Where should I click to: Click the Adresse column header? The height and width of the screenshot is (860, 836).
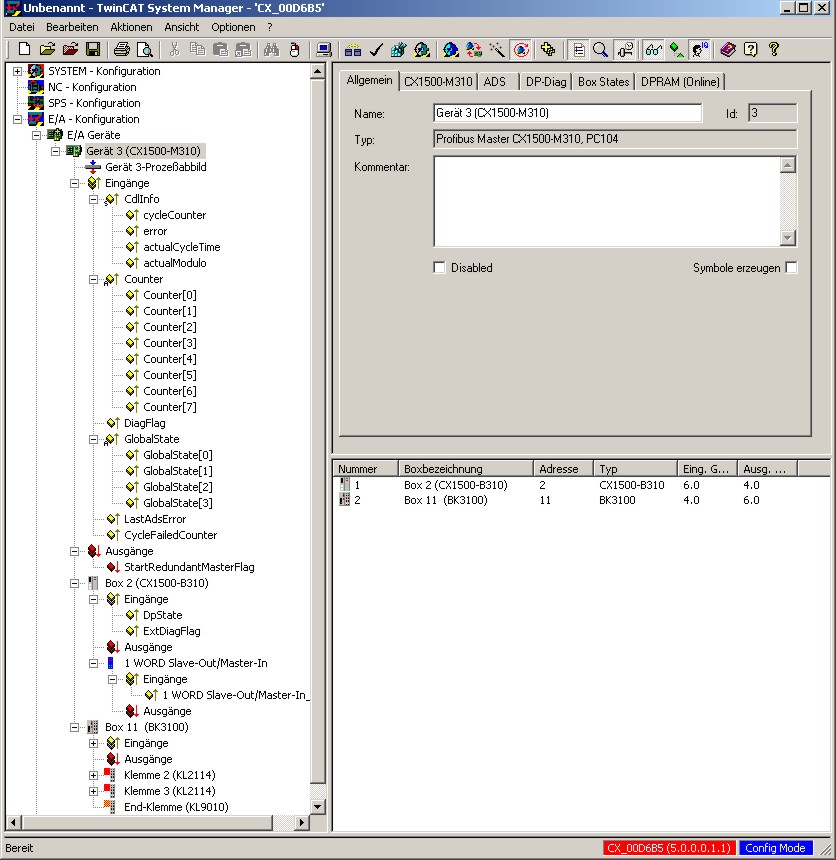[563, 469]
